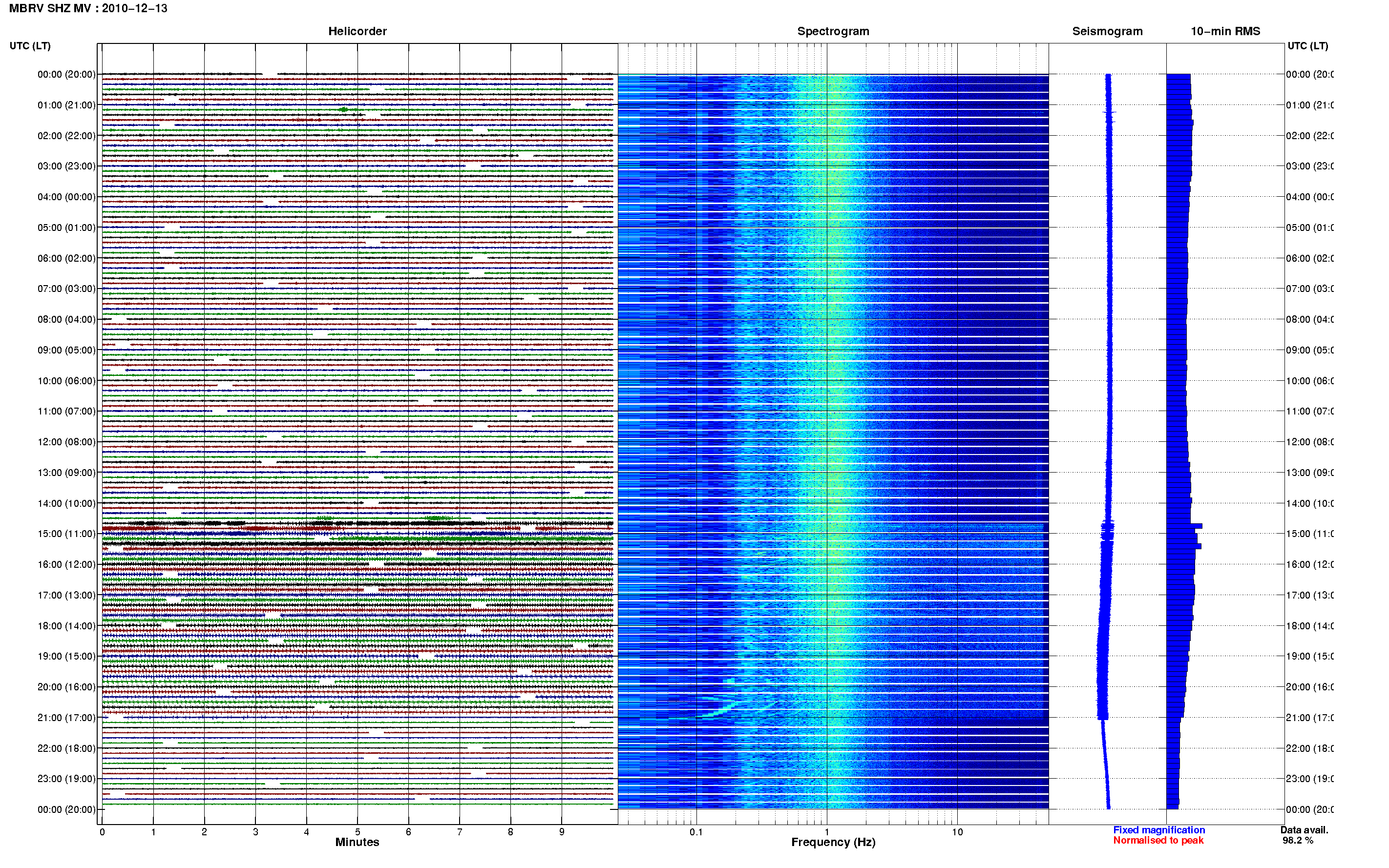This screenshot has height=868, width=1389.
Task: Click the title 'MBRV SHZ MV : 2010-12-13'
Action: click(88, 9)
